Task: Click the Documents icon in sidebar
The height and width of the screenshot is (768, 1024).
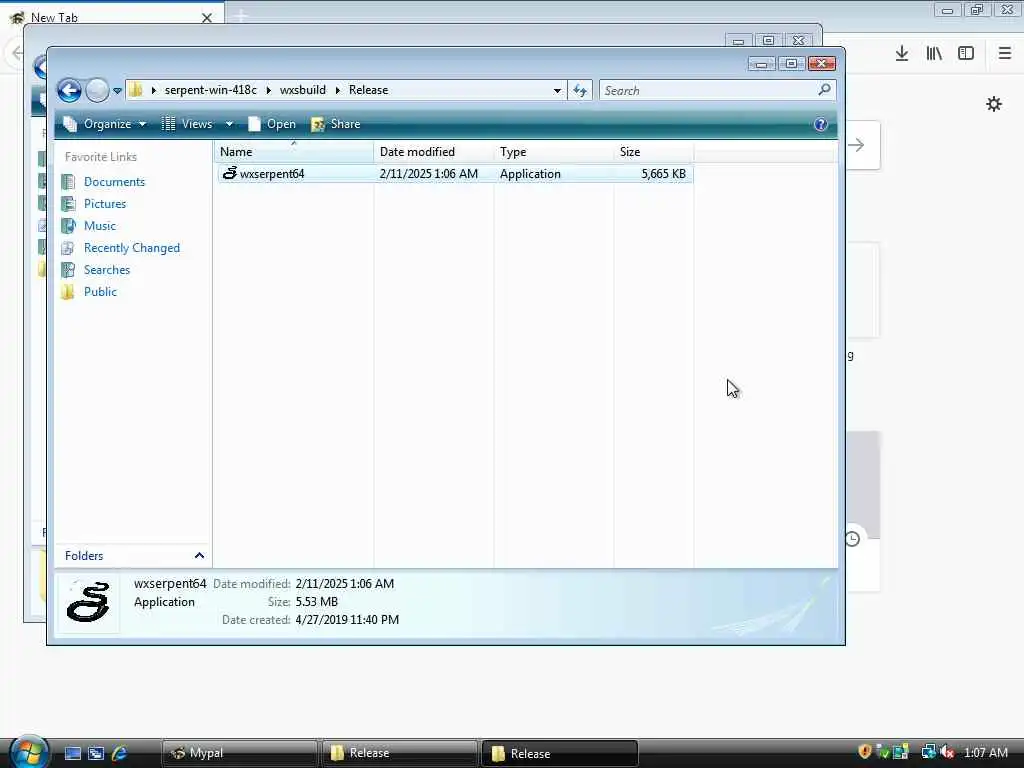Action: [68, 182]
